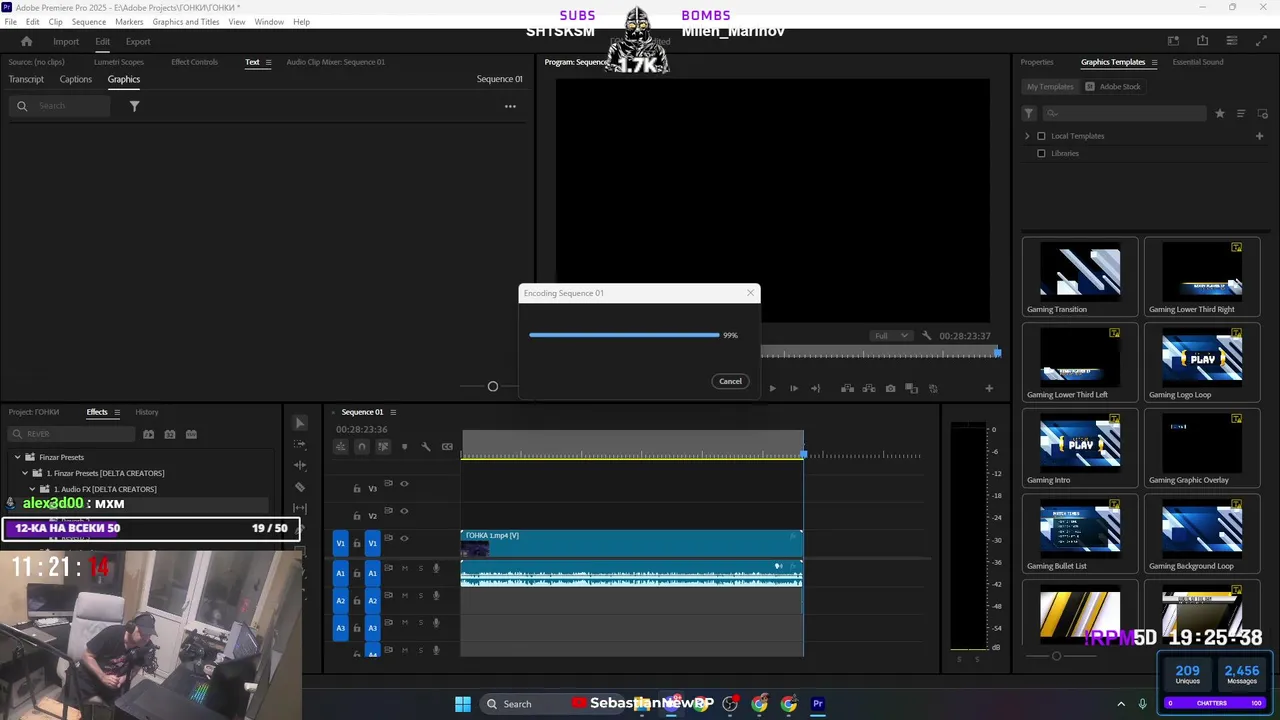Toggle timeline captions CC button
Viewport: 1280px width, 720px height.
coord(447,447)
